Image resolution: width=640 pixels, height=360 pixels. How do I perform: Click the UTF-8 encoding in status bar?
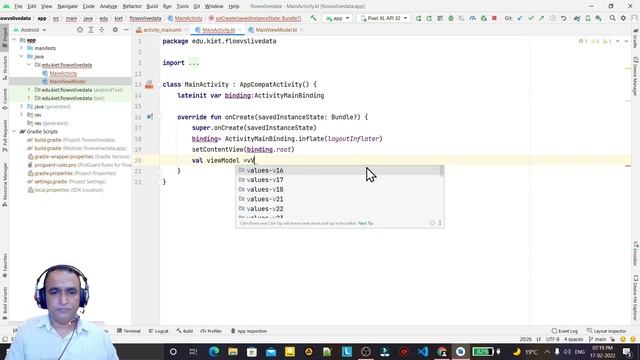click(x=552, y=339)
